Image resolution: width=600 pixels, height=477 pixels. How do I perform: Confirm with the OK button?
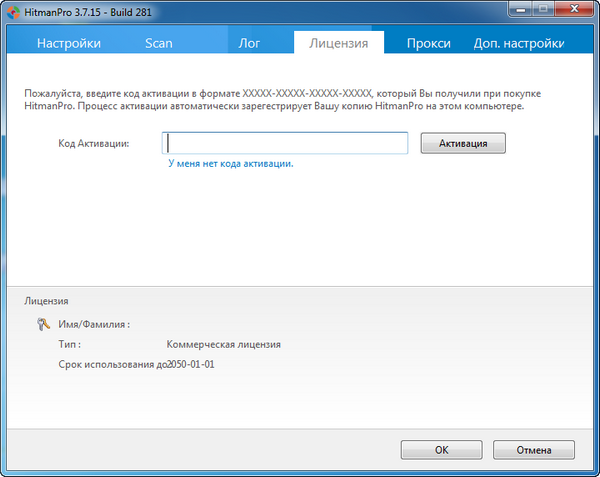pyautogui.click(x=441, y=450)
